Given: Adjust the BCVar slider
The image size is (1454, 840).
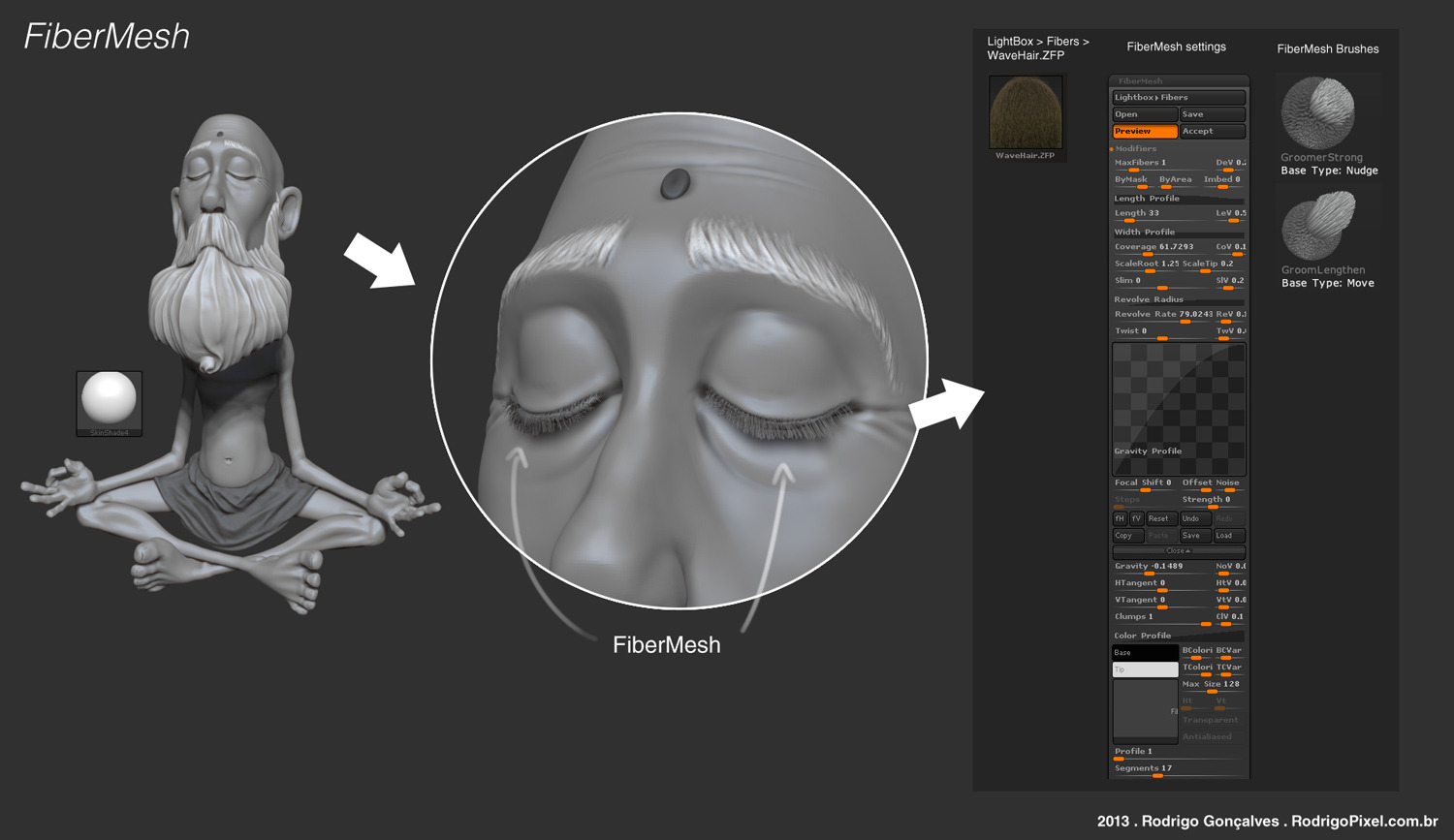Looking at the screenshot, I should point(1229,652).
